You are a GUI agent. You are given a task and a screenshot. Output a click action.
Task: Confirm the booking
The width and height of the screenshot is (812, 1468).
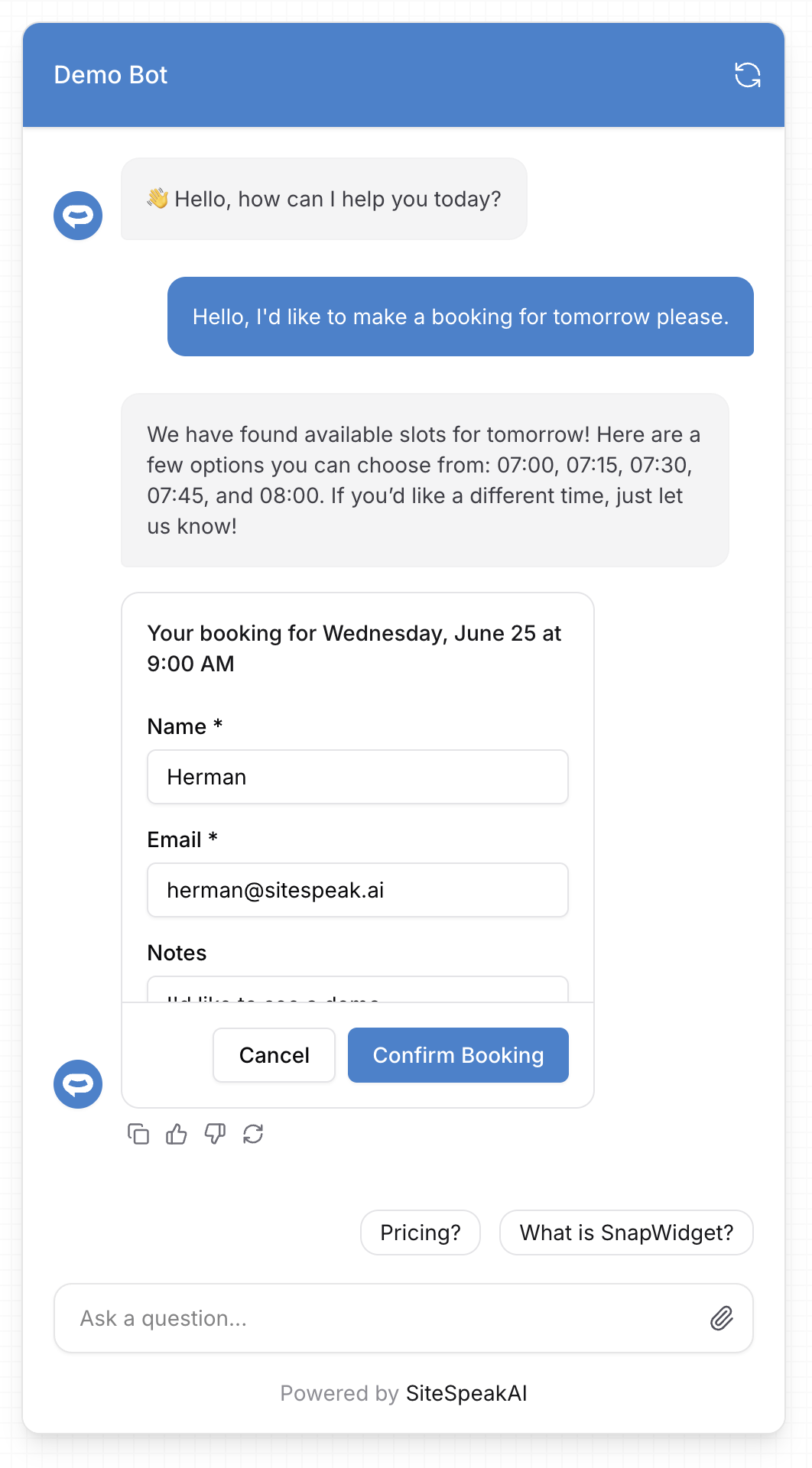click(x=458, y=1055)
